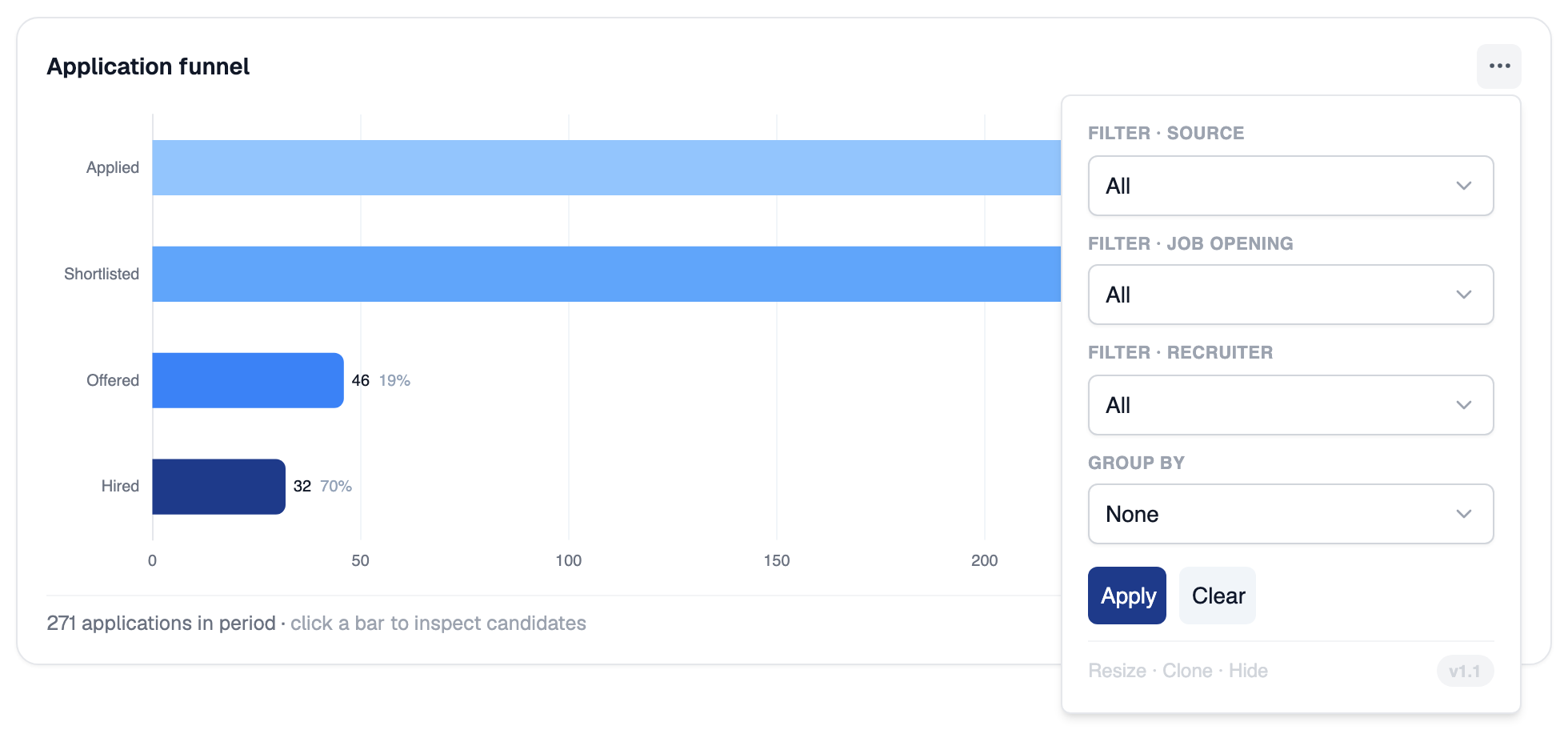Open the Recruiter filter dropdown
This screenshot has width=1568, height=730.
click(1290, 405)
